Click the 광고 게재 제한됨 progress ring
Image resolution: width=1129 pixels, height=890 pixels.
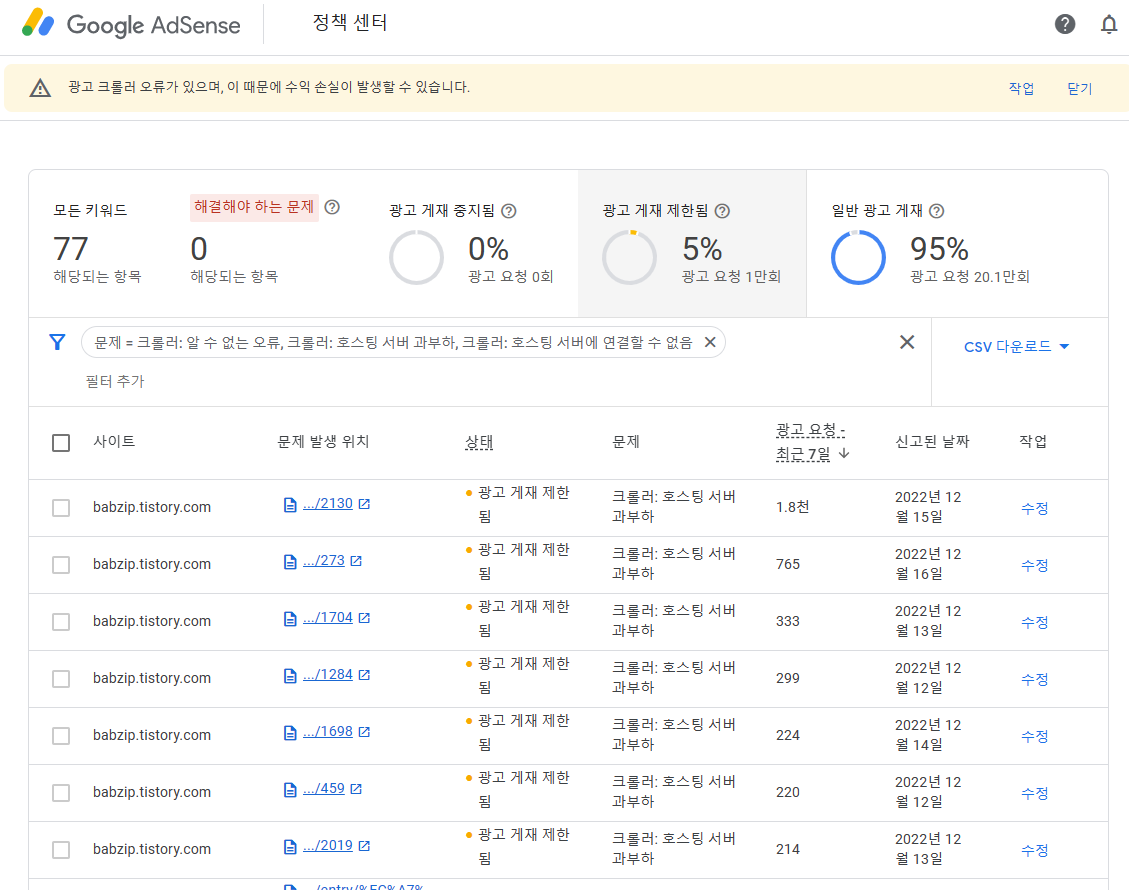[x=629, y=257]
